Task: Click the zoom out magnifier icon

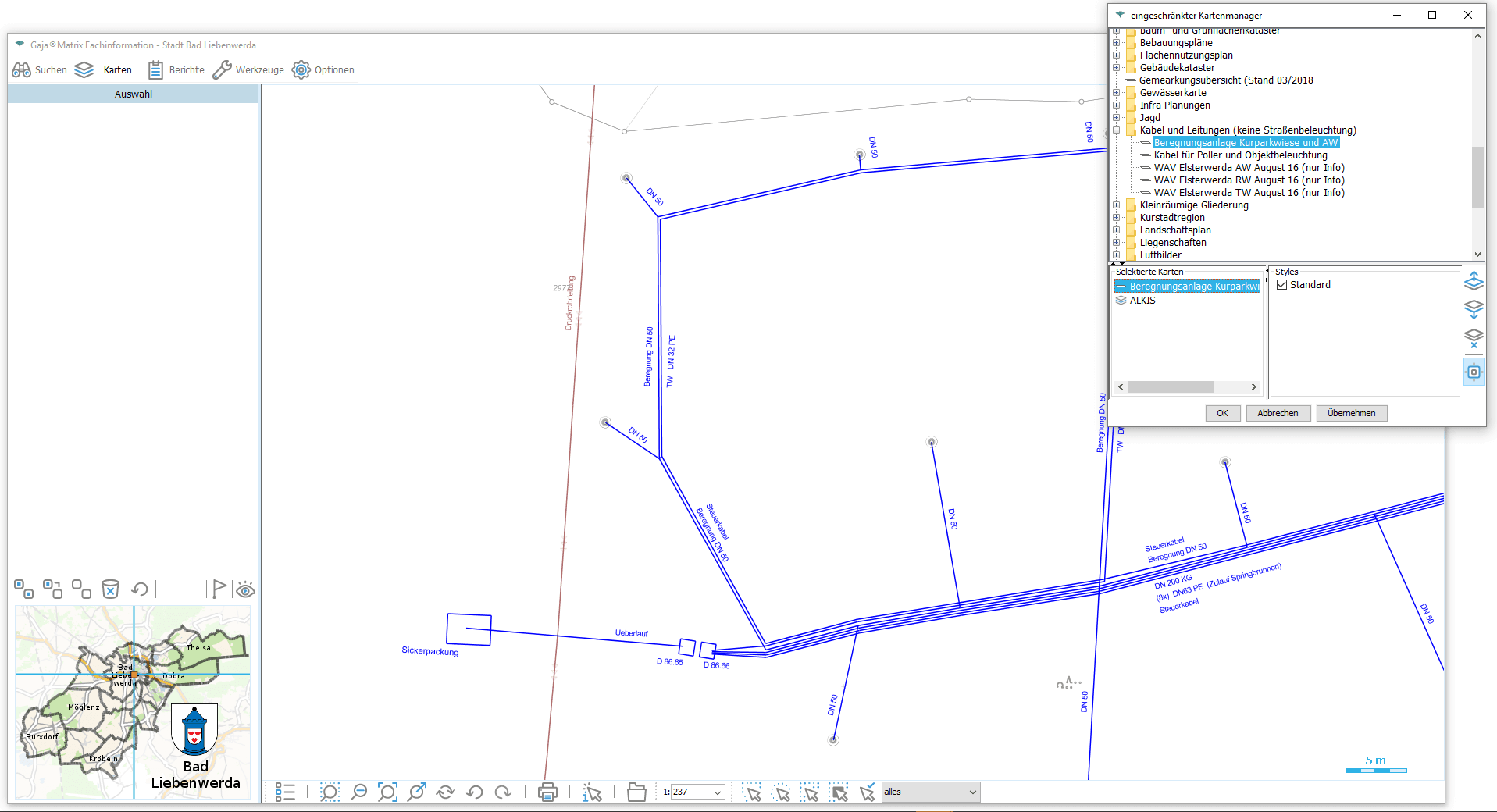Action: pos(358,792)
